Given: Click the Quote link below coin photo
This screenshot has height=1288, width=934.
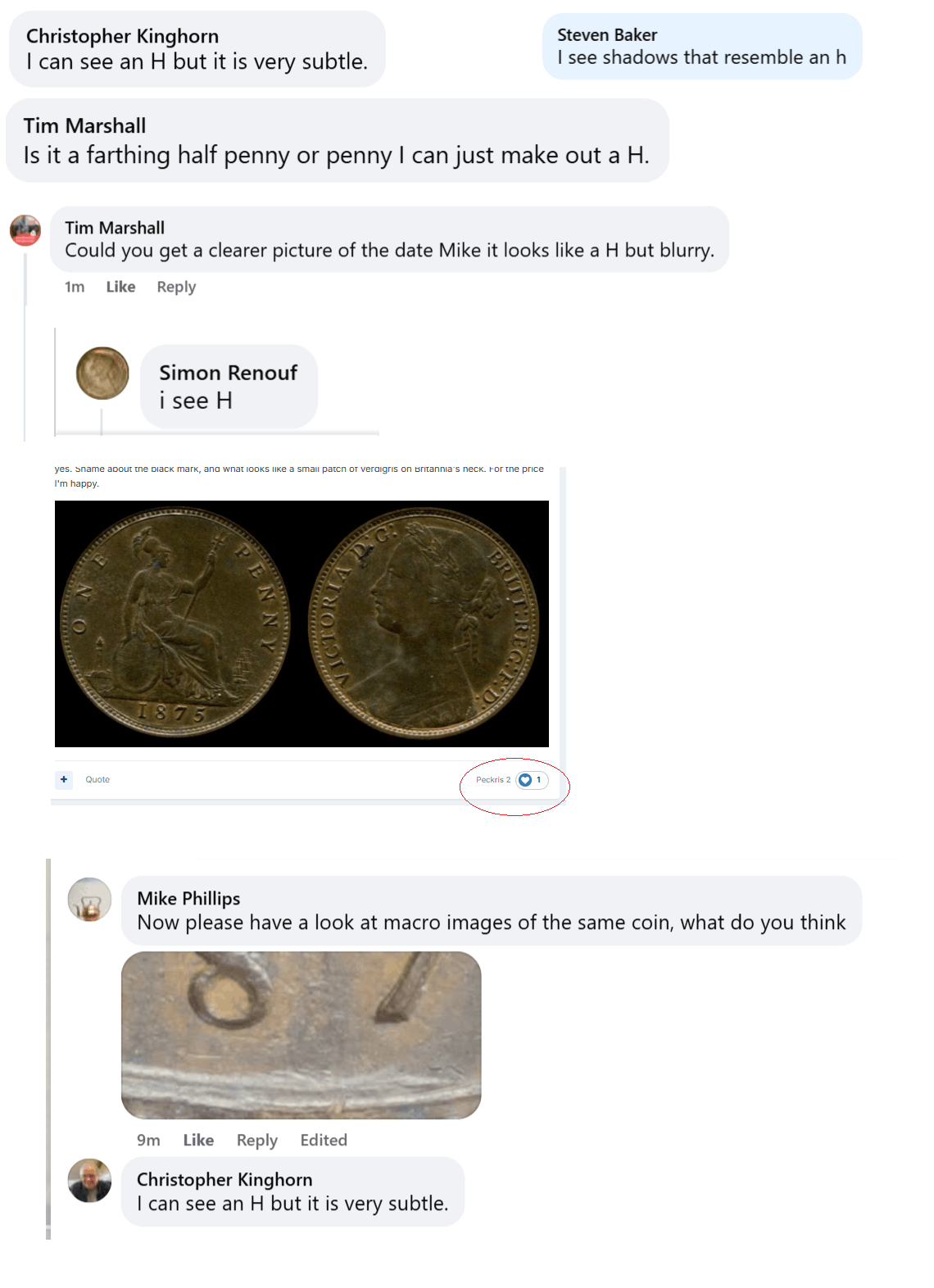Looking at the screenshot, I should (x=97, y=779).
